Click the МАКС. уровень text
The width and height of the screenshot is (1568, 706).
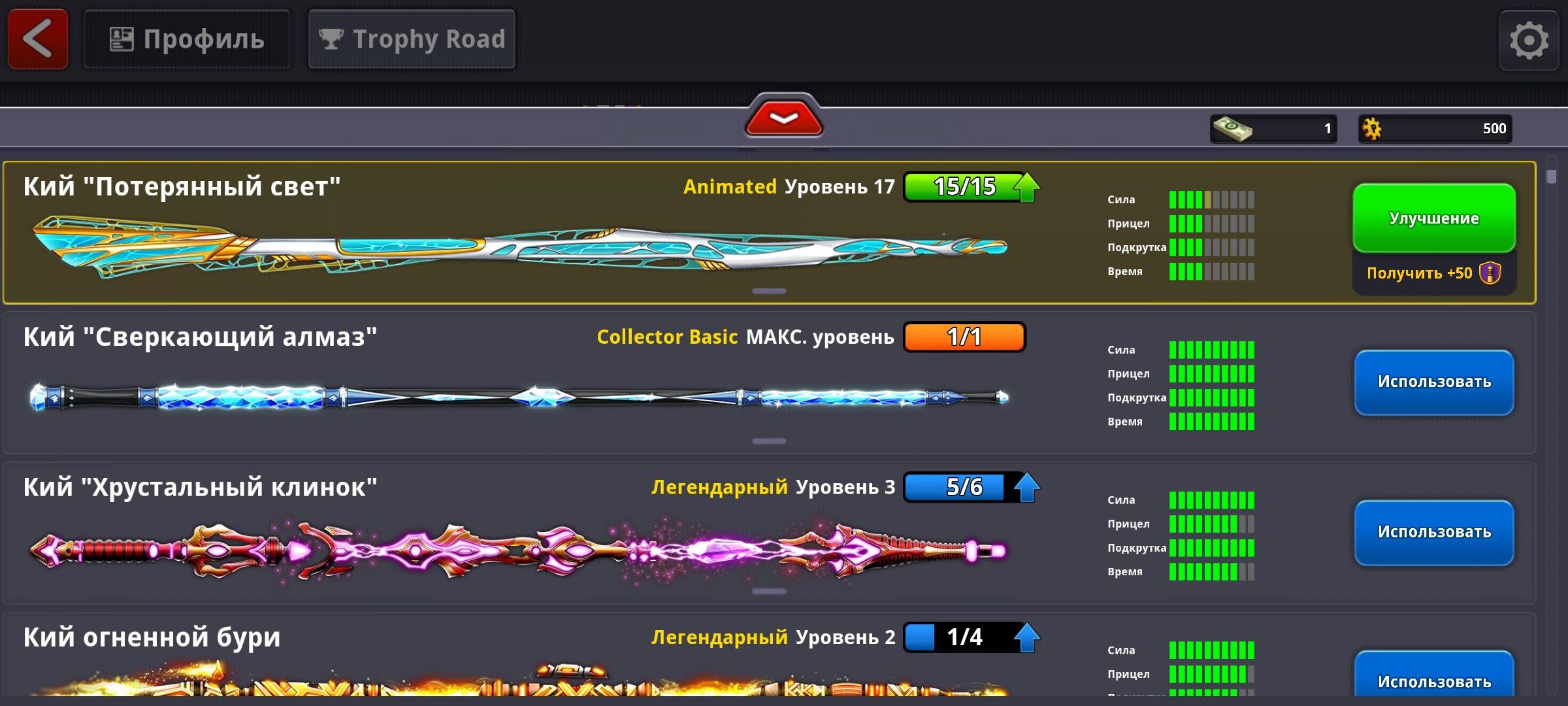tap(820, 338)
